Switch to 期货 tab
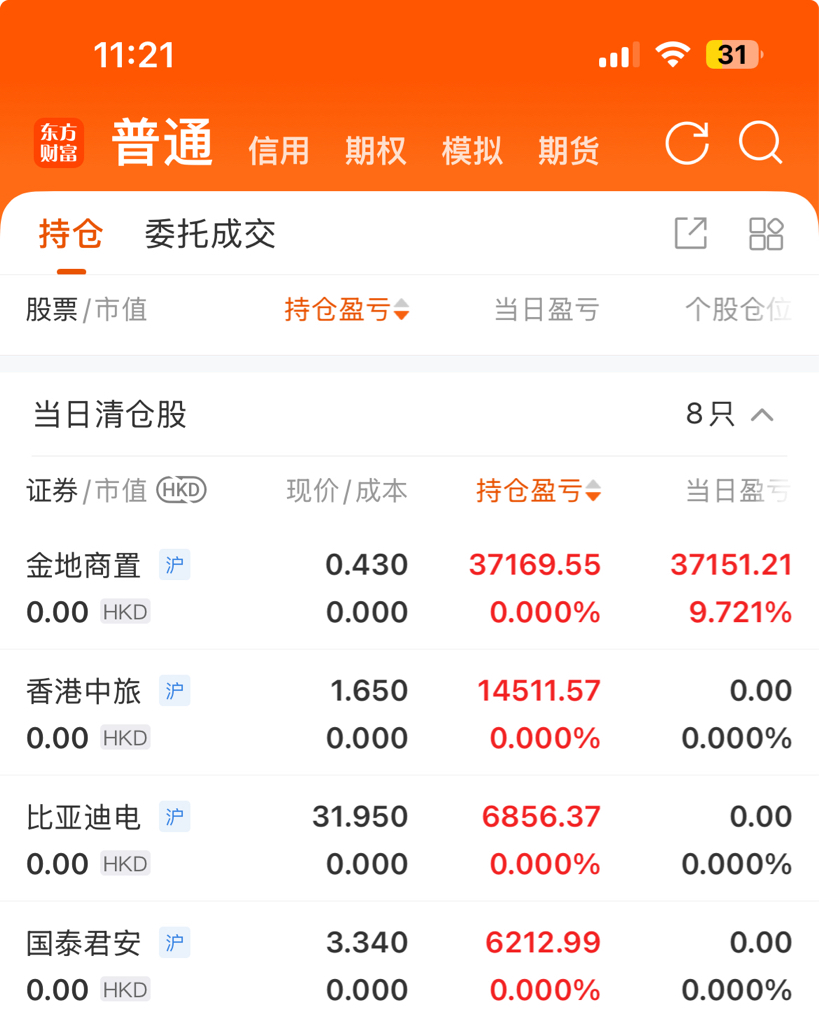The image size is (819, 1024). [569, 151]
